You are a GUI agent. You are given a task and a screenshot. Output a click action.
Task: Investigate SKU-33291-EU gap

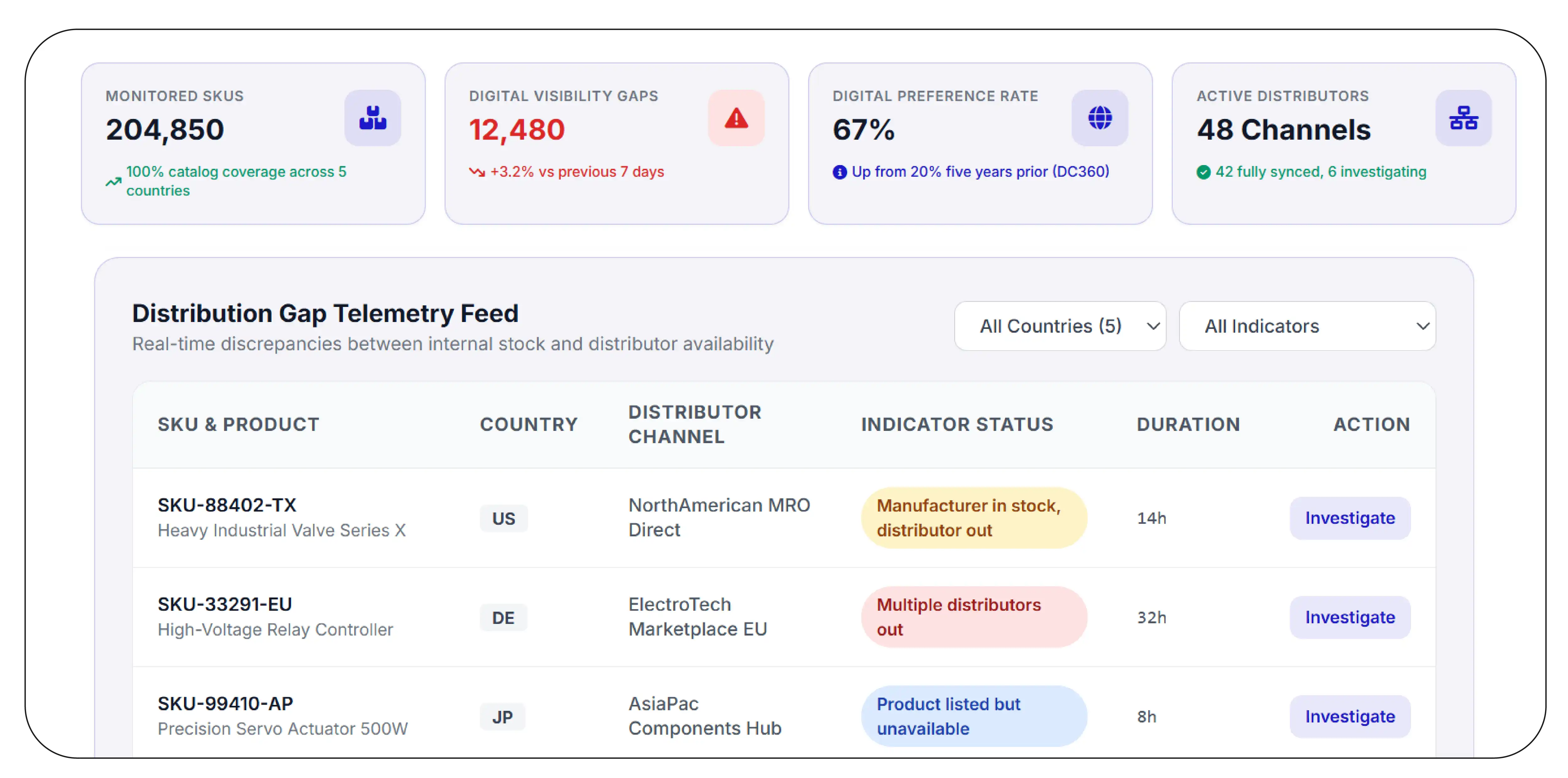[x=1349, y=617]
